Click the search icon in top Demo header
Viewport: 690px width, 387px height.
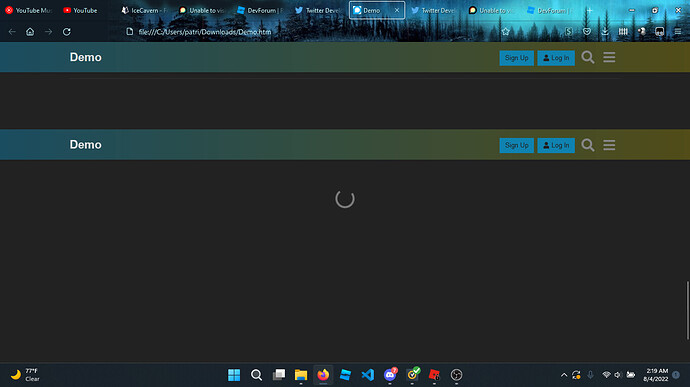[x=588, y=57]
